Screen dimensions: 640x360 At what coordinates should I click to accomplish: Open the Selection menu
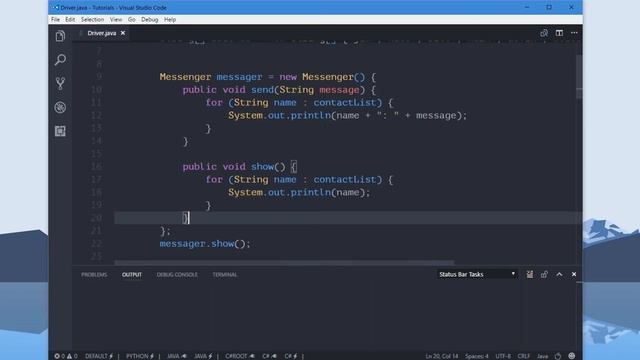92,20
